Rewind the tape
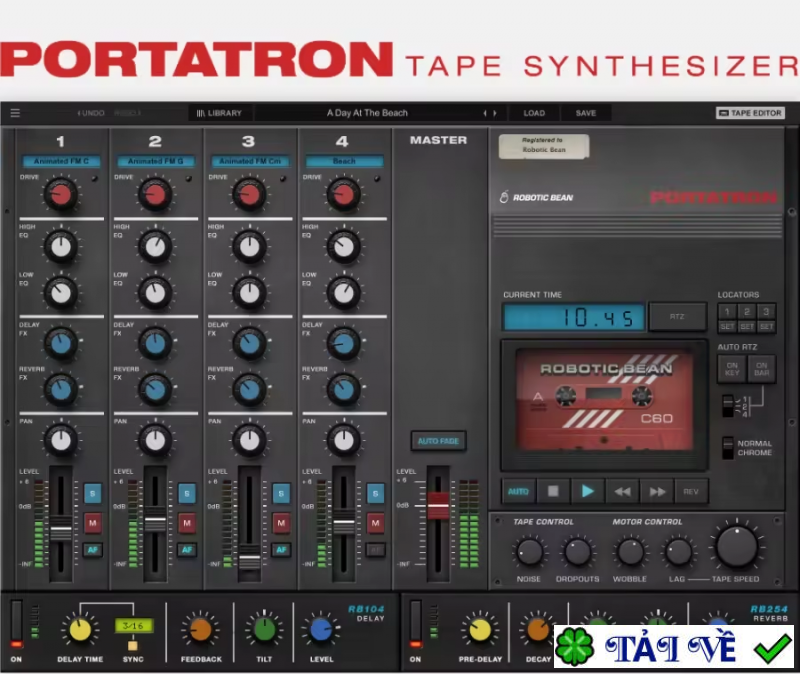 point(622,491)
